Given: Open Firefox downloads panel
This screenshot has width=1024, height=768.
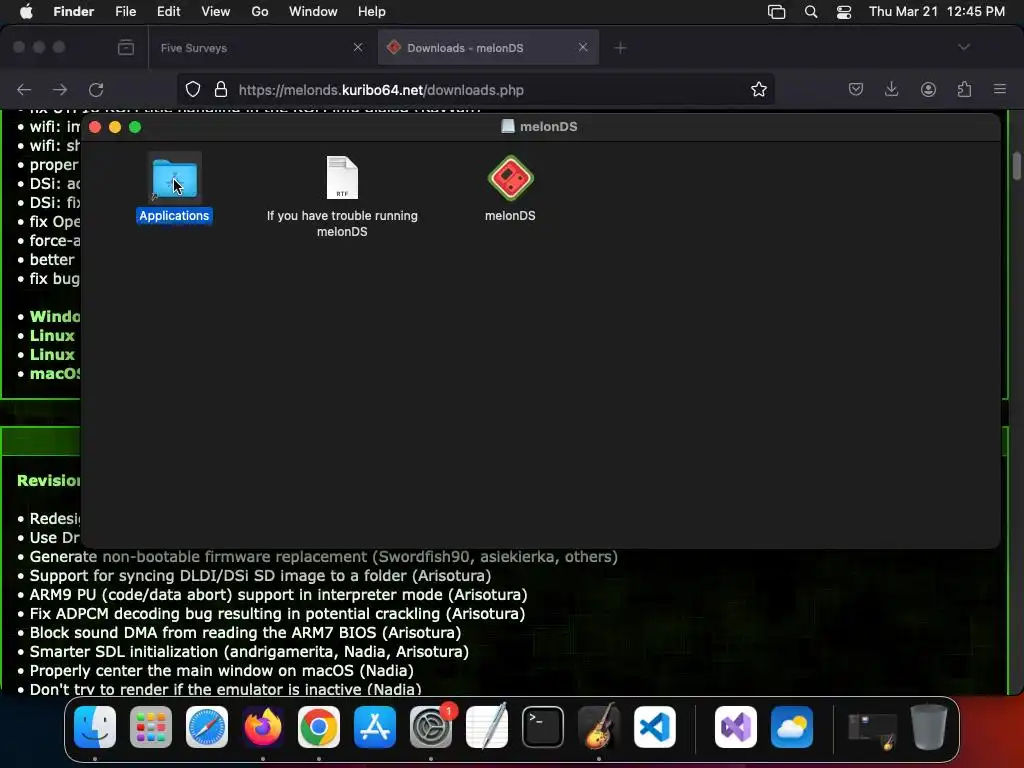Looking at the screenshot, I should [x=891, y=89].
